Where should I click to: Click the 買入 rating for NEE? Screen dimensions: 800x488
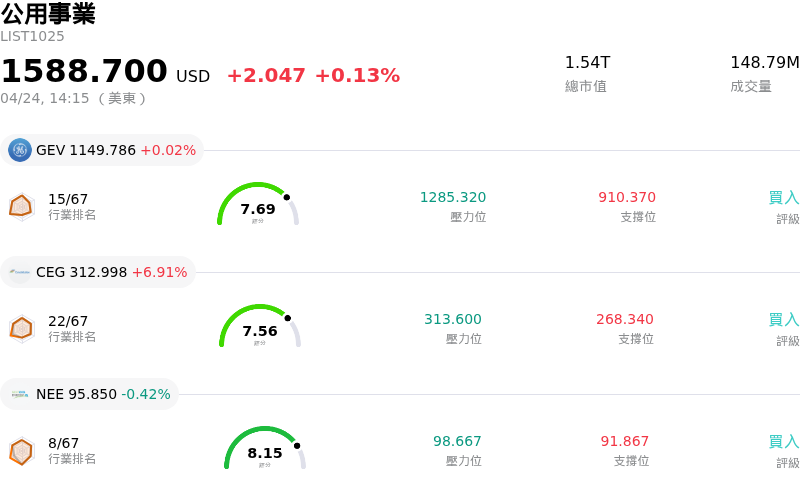point(783,442)
